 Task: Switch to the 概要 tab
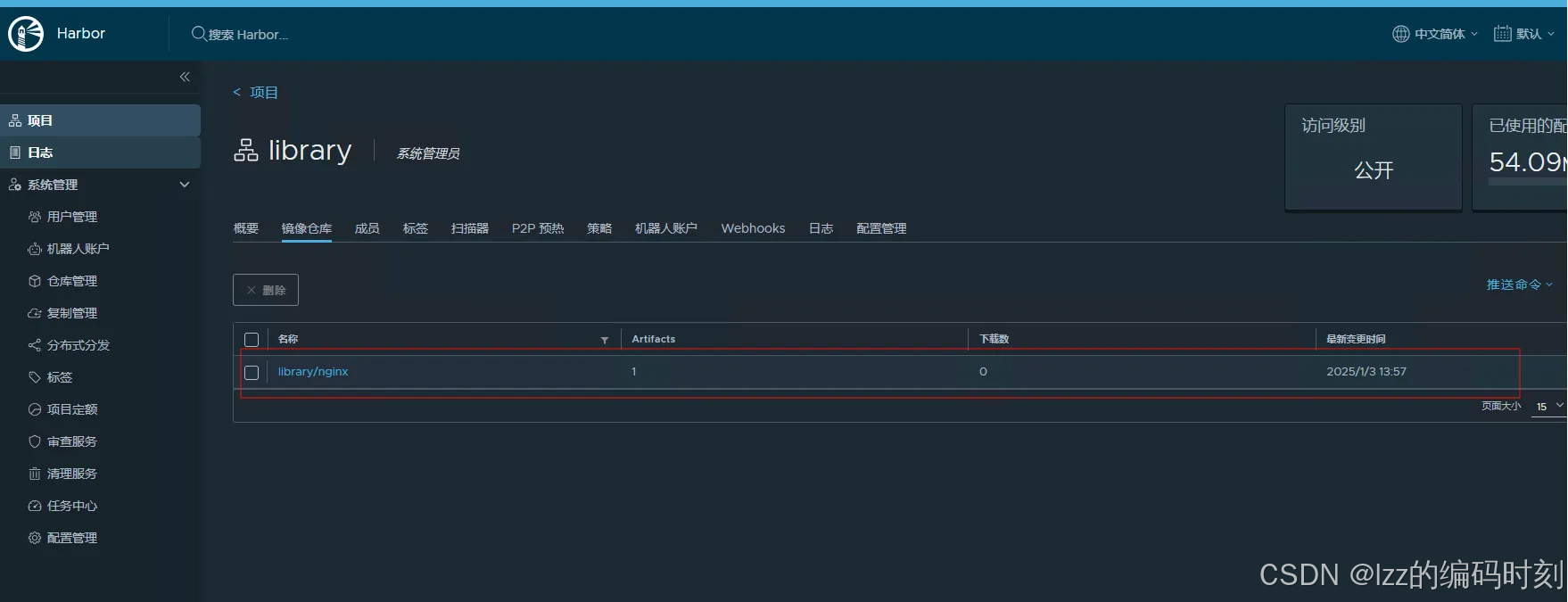pos(246,228)
